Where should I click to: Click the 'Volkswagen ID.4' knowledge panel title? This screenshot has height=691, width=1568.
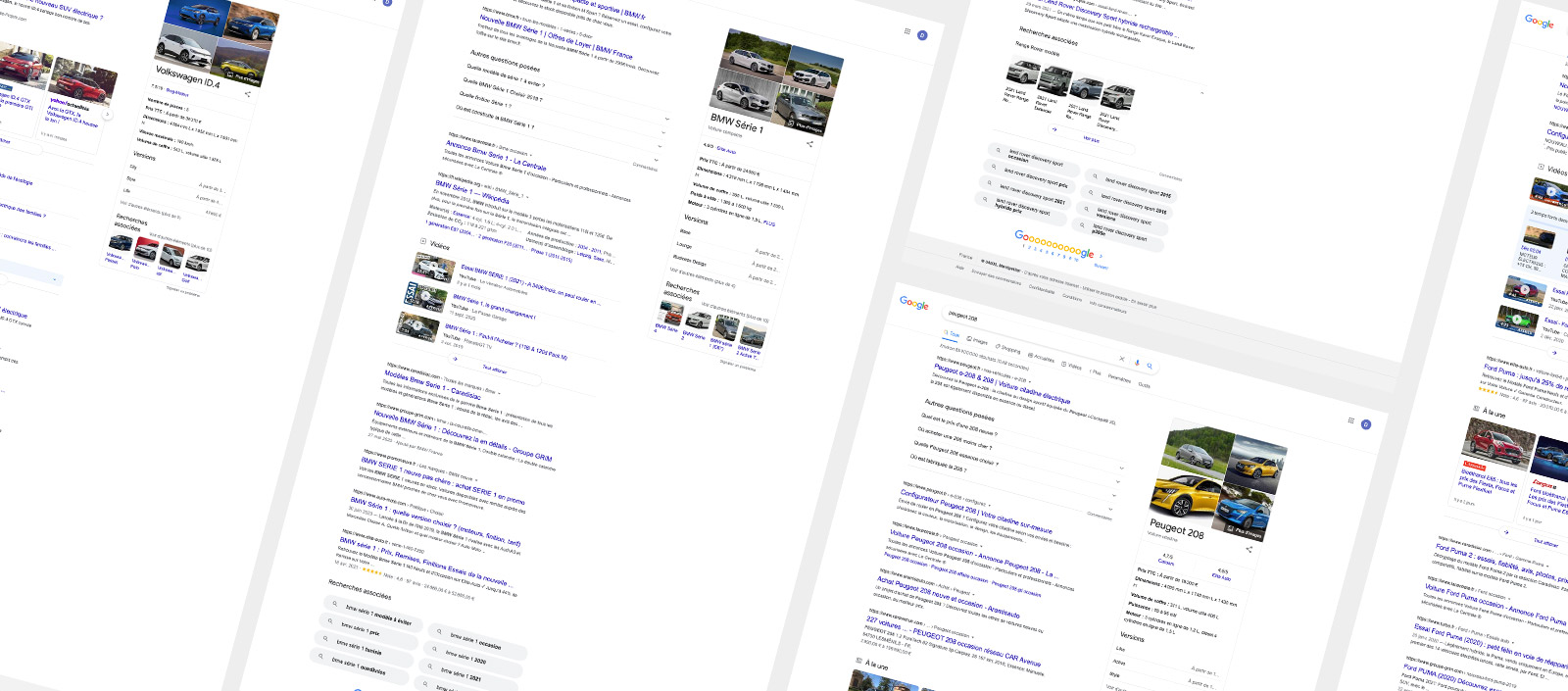[x=187, y=76]
